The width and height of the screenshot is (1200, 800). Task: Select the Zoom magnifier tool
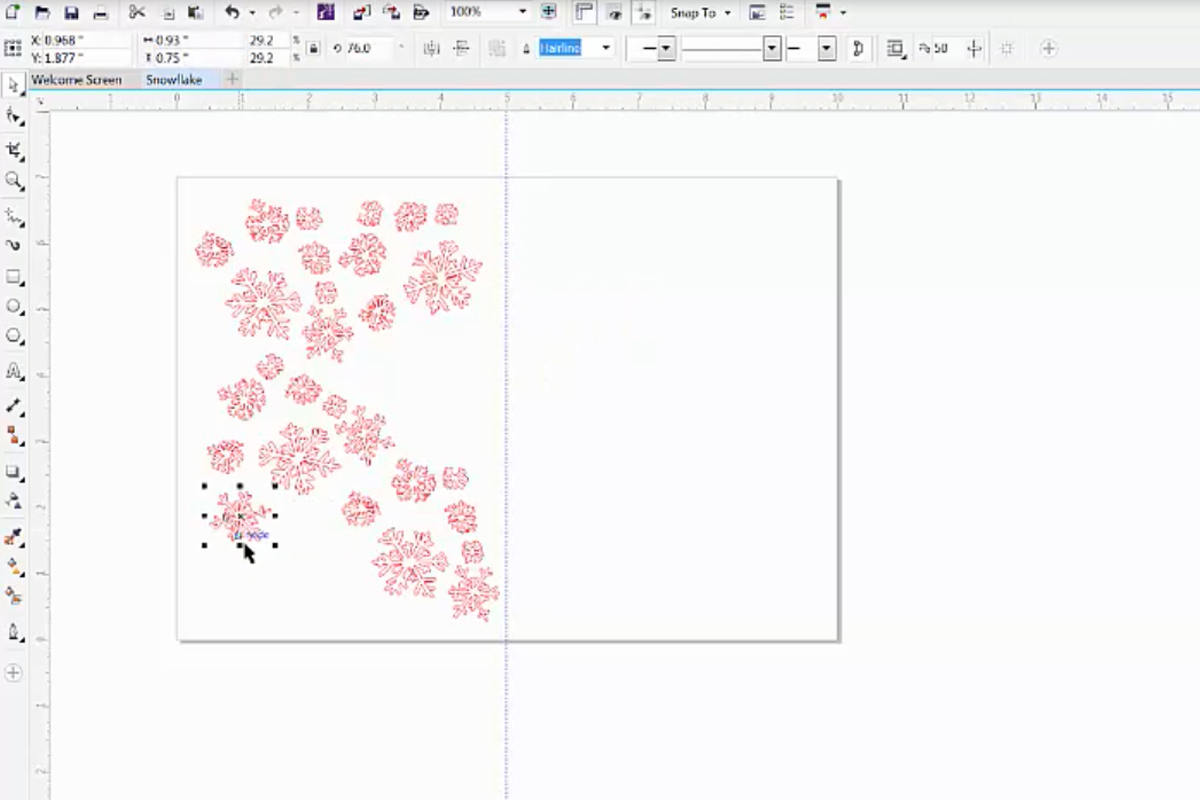[x=14, y=181]
